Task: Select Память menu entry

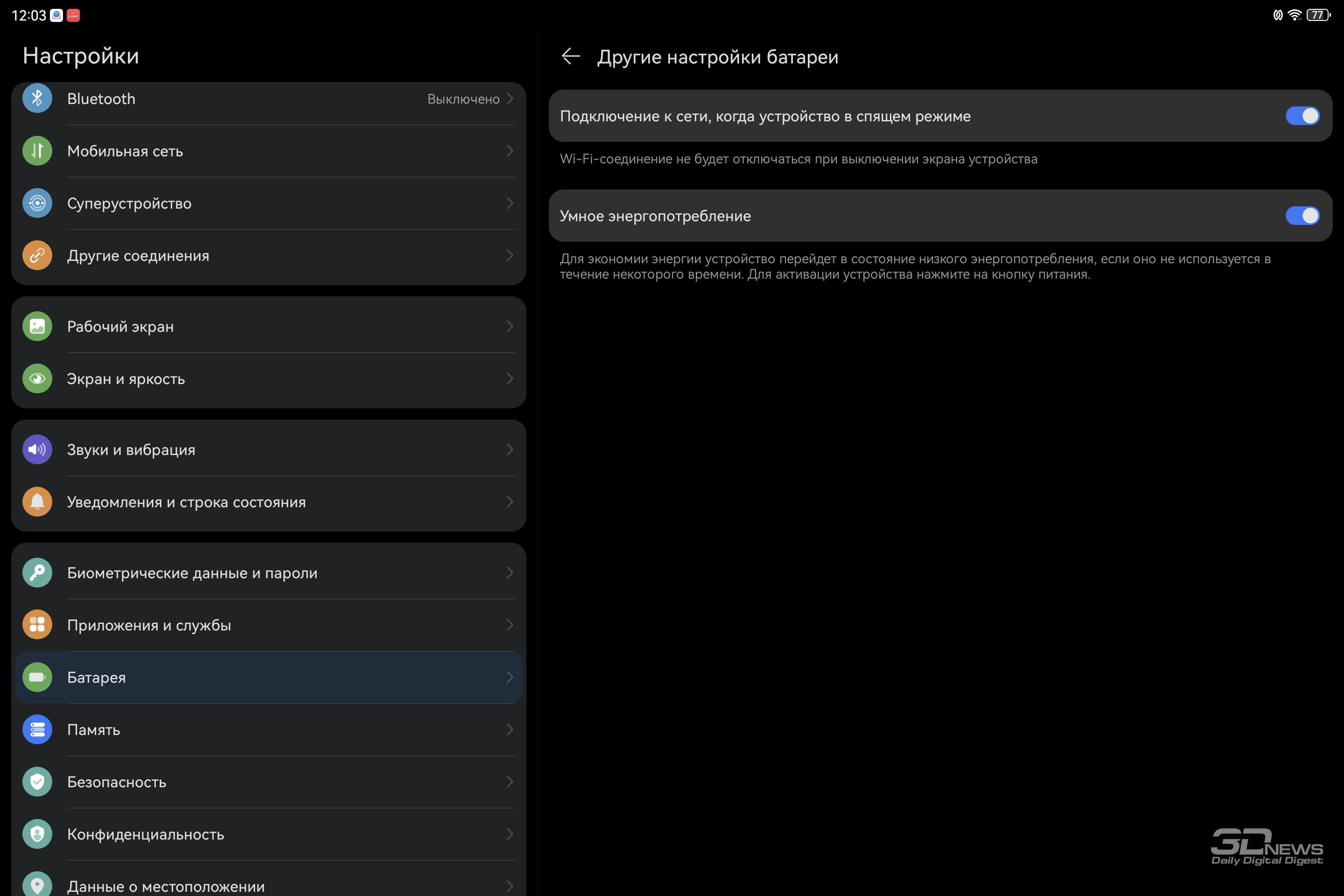Action: click(x=269, y=729)
